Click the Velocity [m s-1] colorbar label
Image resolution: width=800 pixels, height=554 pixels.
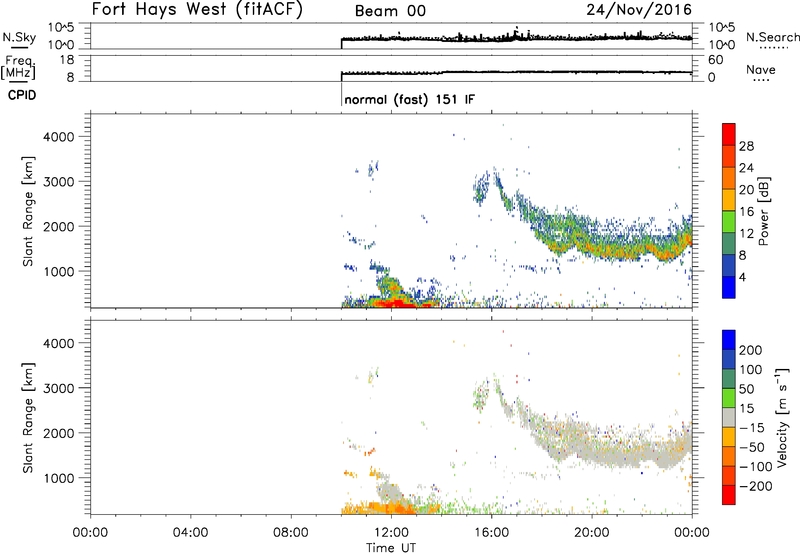[x=782, y=417]
